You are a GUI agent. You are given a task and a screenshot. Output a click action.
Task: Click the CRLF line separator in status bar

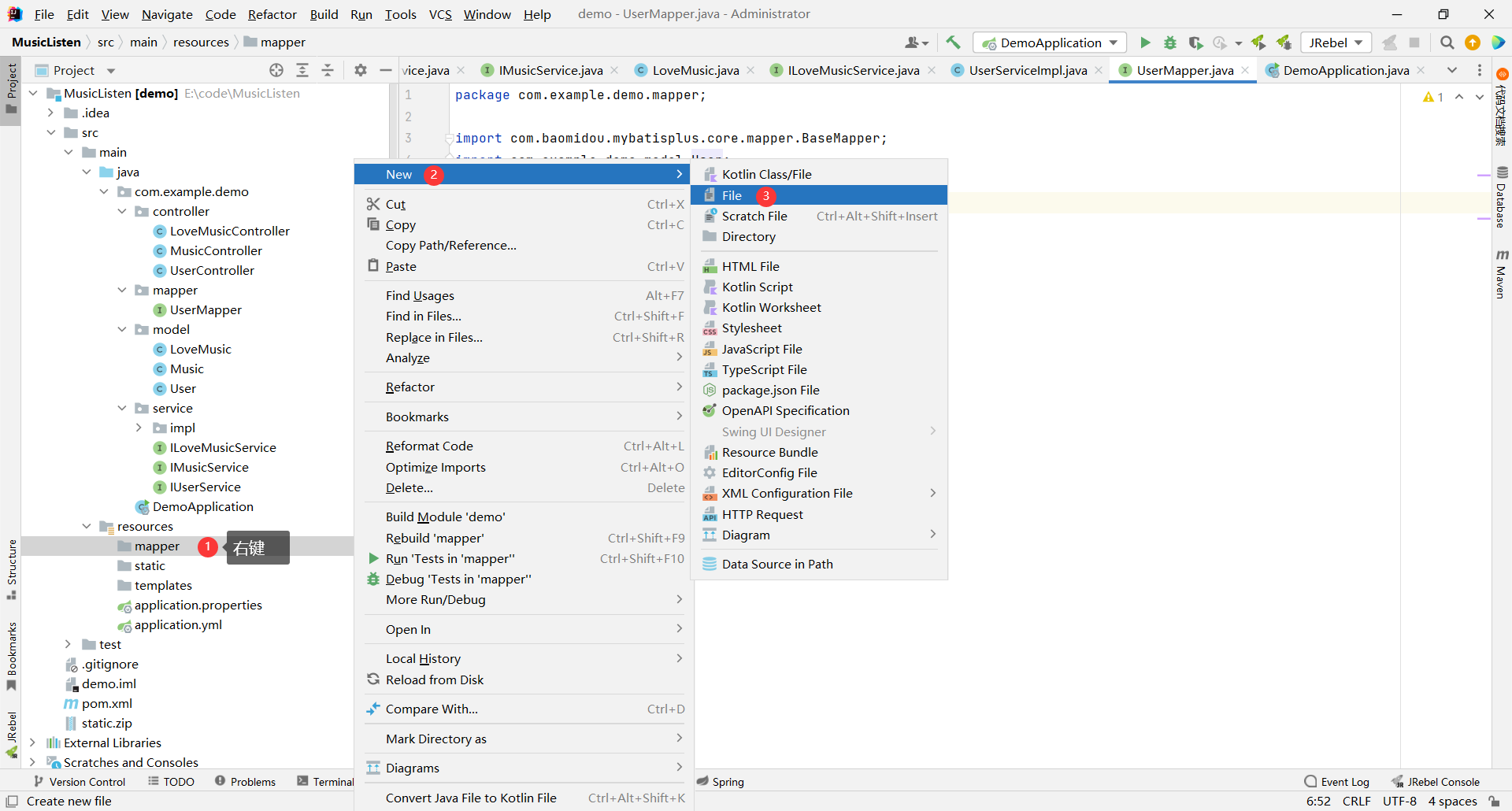[x=1357, y=801]
